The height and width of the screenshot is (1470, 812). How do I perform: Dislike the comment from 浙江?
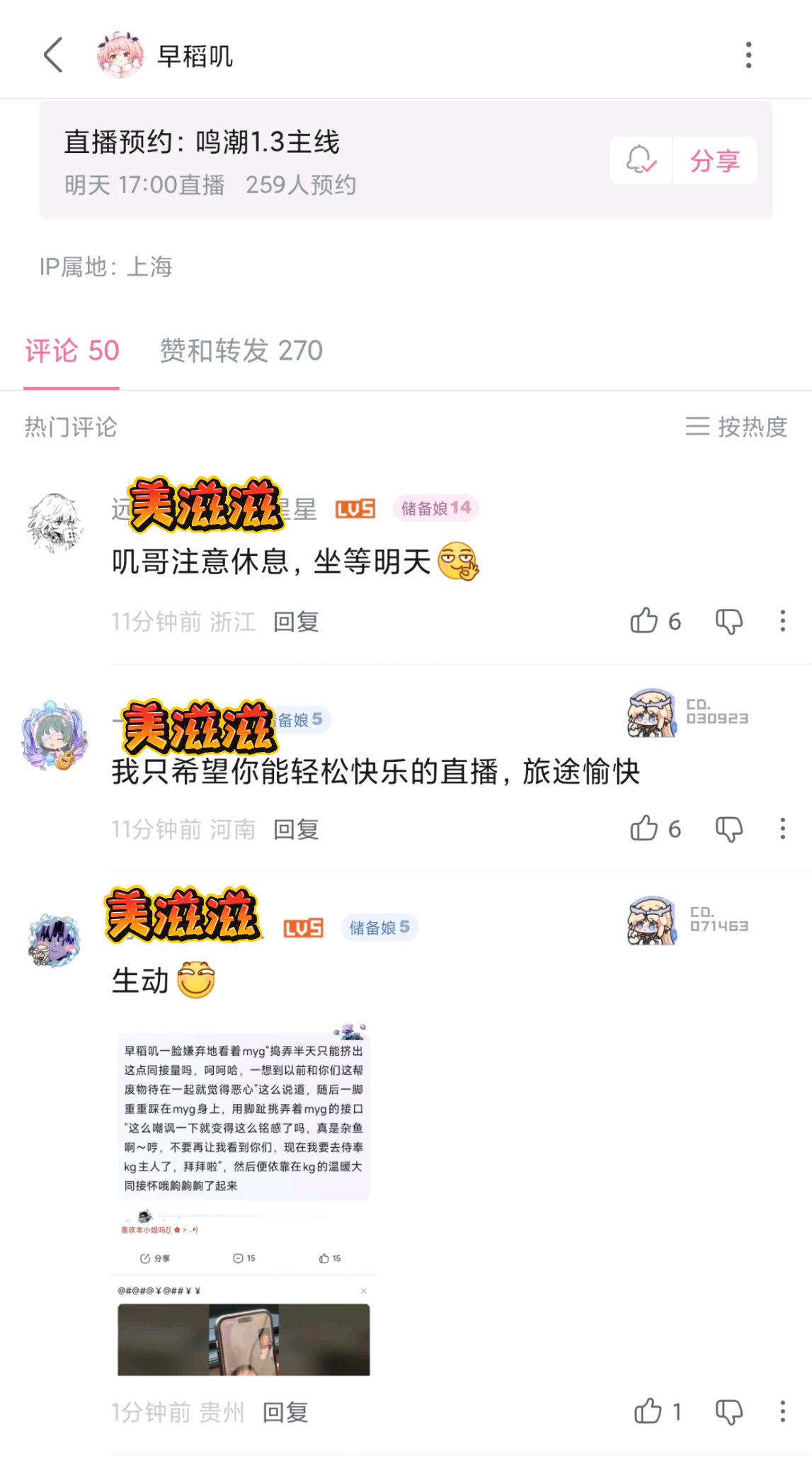click(x=728, y=622)
